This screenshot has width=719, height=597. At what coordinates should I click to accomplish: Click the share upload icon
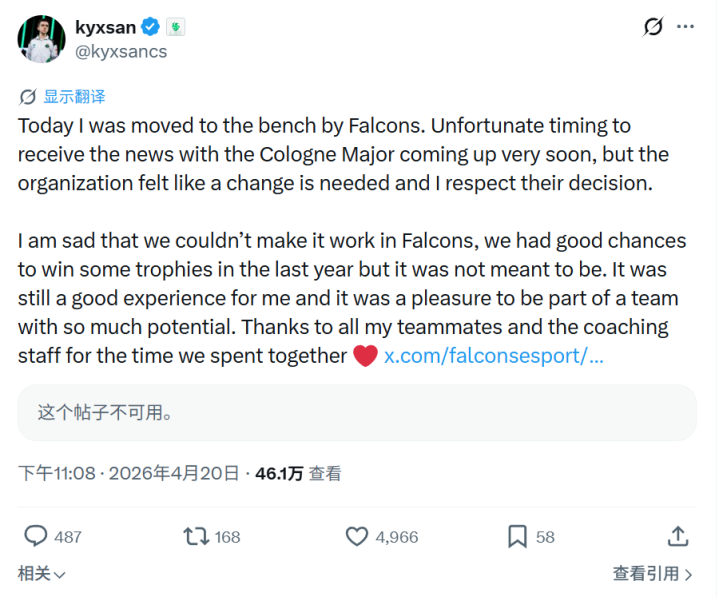678,536
